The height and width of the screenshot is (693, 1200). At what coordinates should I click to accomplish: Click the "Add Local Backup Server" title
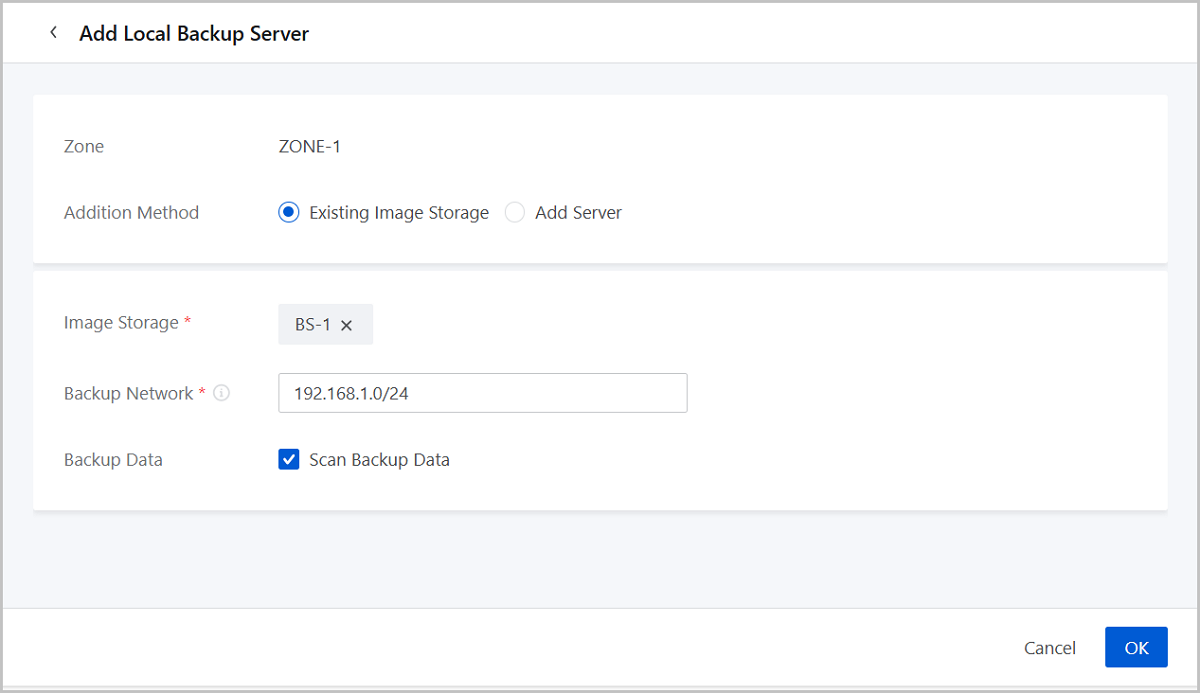point(194,33)
